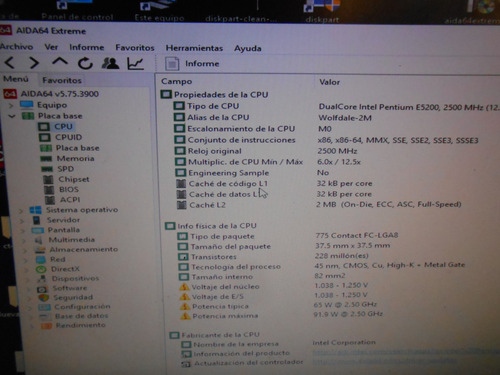This screenshot has height=375, width=500.
Task: Expand the Multimedia node
Action: click(x=24, y=240)
